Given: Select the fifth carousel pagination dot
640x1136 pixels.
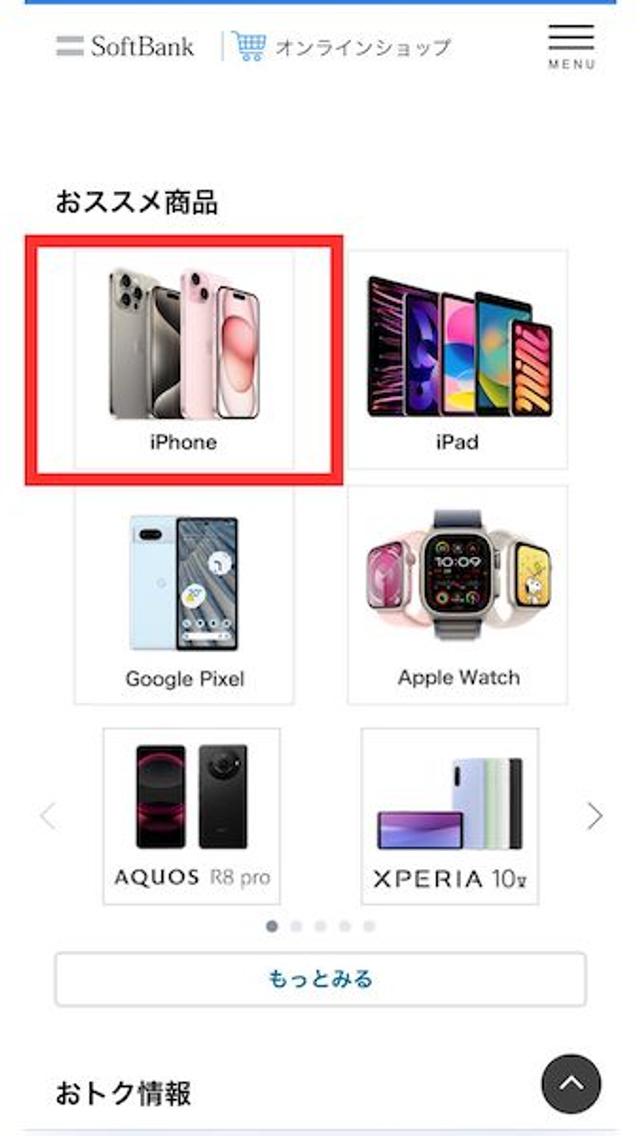Looking at the screenshot, I should coord(369,926).
